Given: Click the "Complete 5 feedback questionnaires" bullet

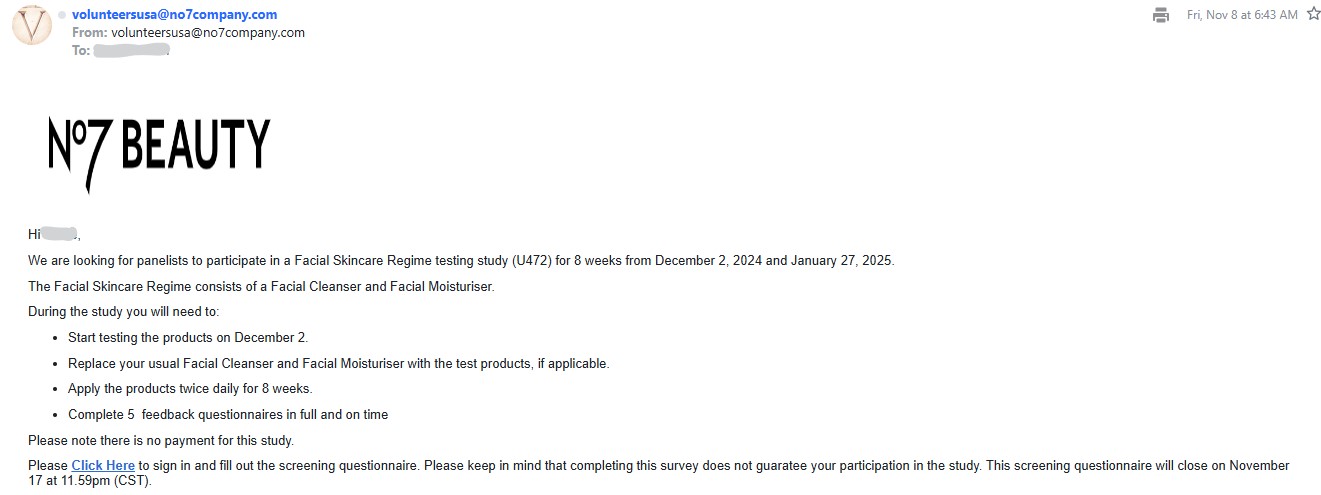Looking at the screenshot, I should coord(228,415).
